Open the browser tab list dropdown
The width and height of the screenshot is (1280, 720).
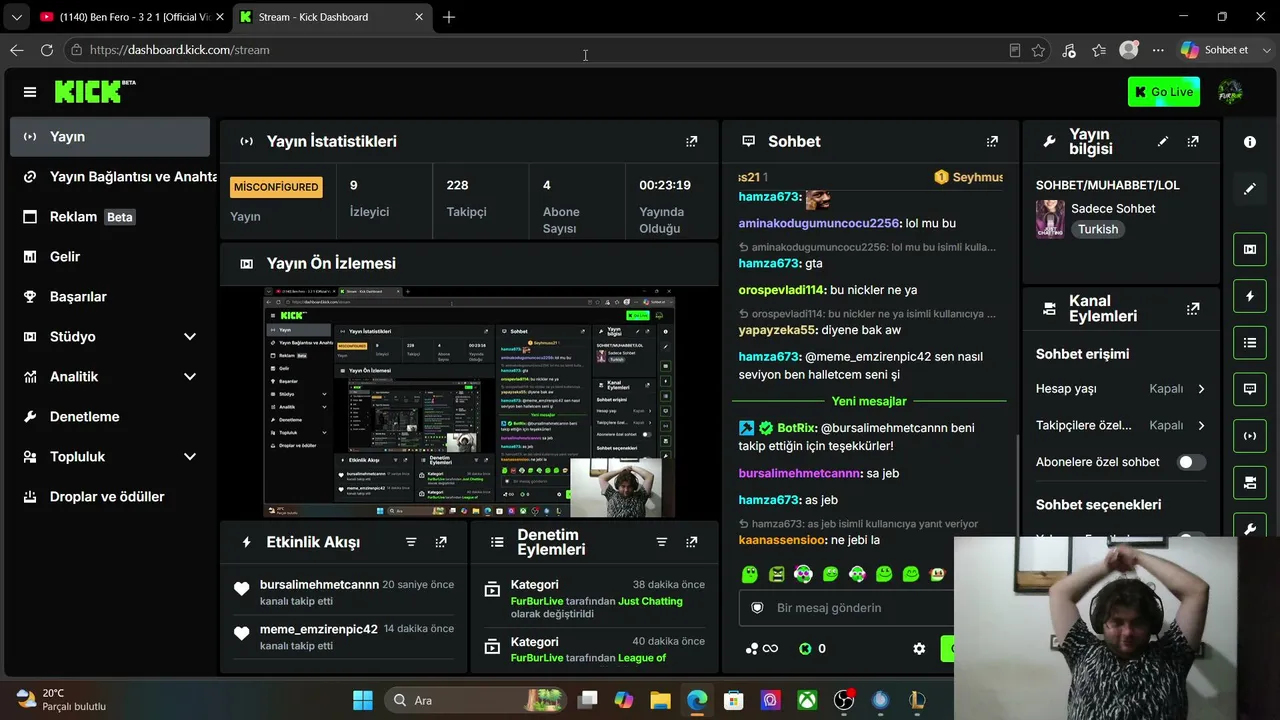point(17,17)
